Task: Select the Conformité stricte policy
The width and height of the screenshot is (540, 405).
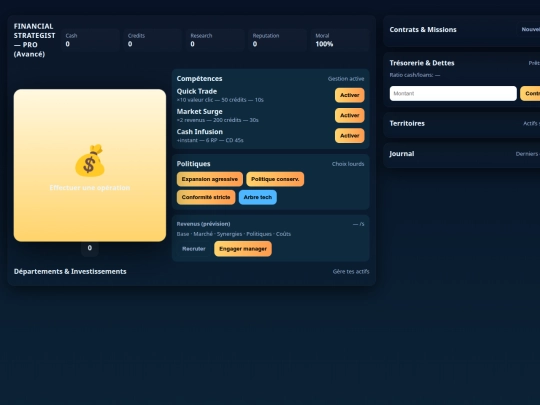Action: pyautogui.click(x=206, y=197)
